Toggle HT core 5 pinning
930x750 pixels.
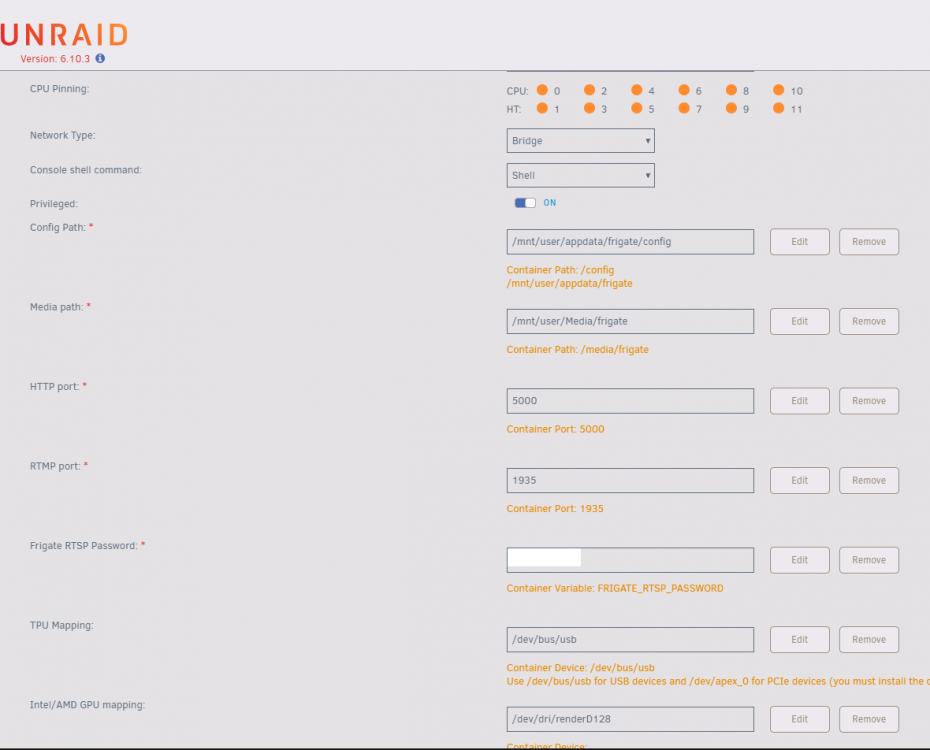pyautogui.click(x=637, y=108)
